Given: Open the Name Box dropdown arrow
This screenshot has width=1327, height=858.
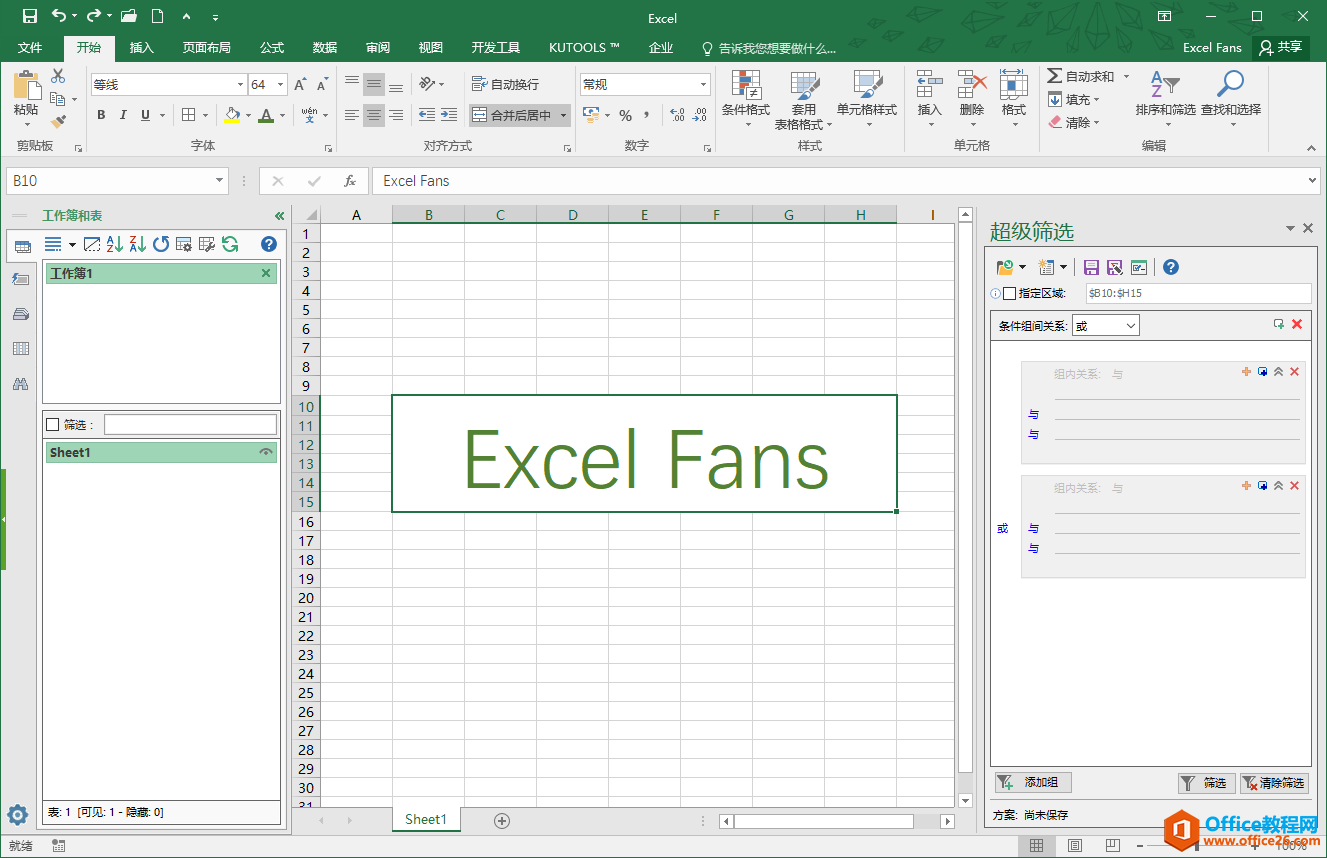Looking at the screenshot, I should pos(220,181).
